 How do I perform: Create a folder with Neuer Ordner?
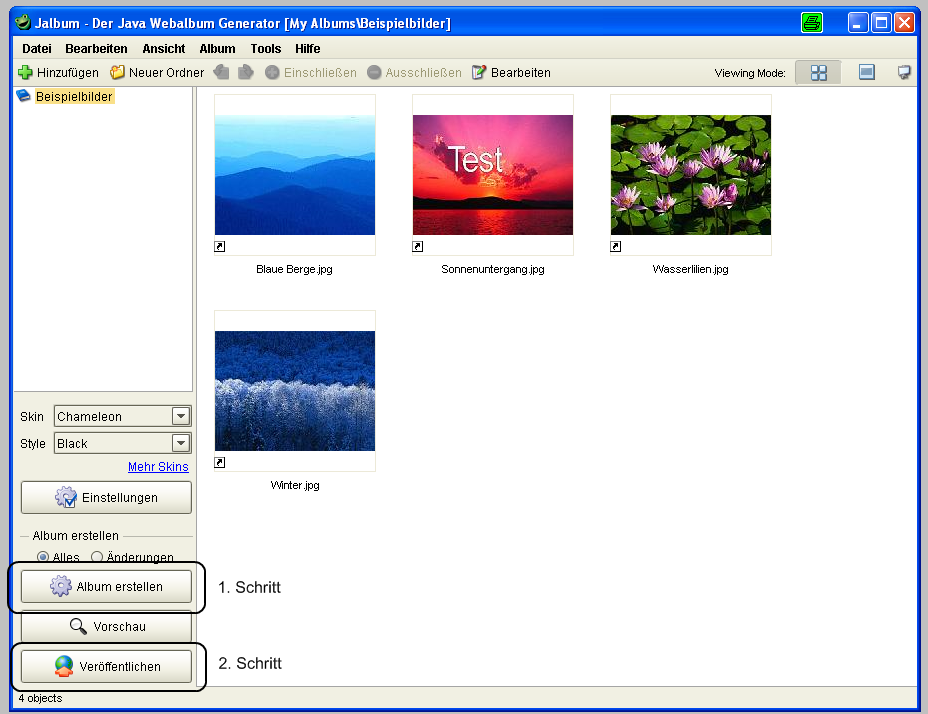pyautogui.click(x=157, y=72)
